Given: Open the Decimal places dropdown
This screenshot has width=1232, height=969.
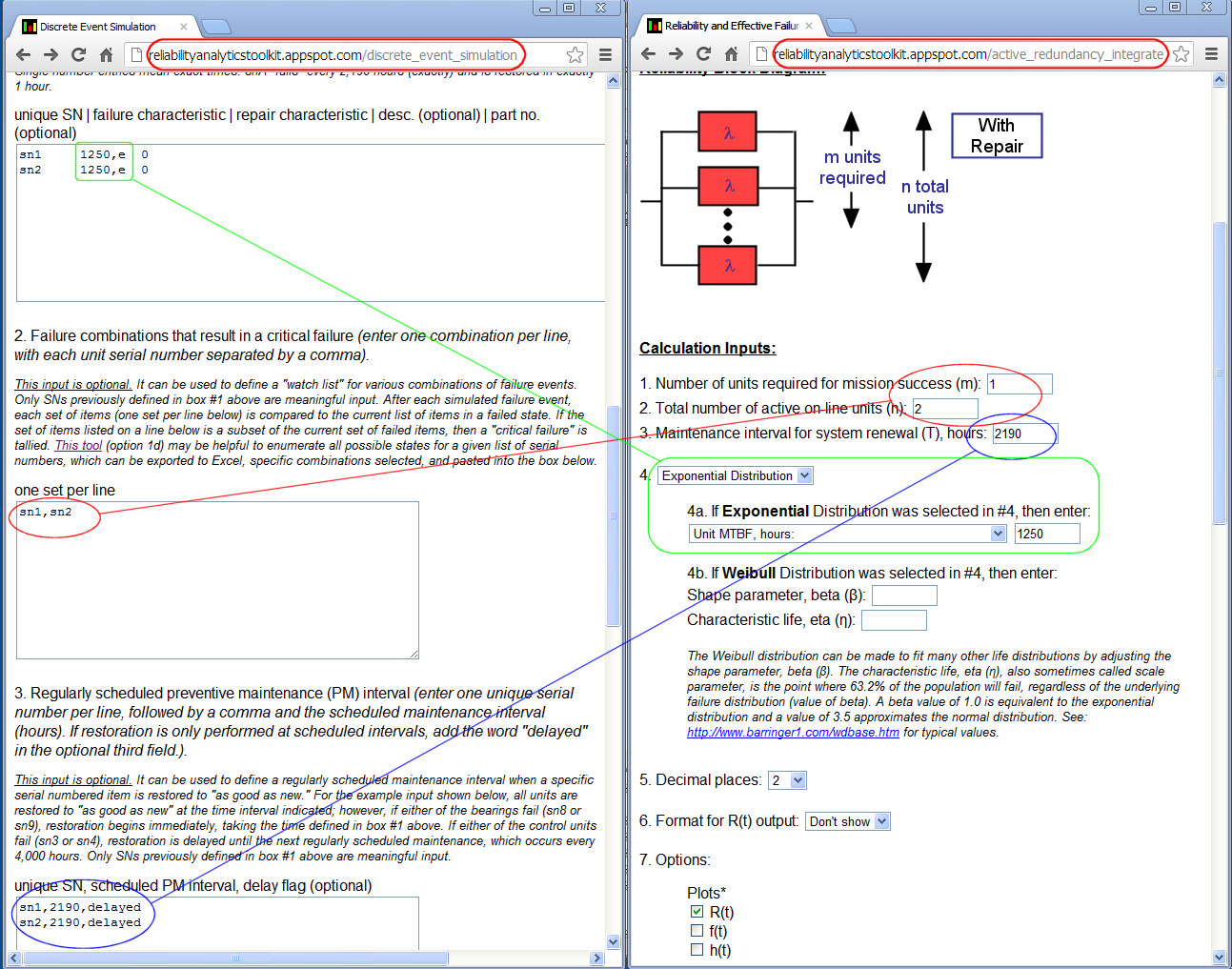Looking at the screenshot, I should [x=788, y=780].
